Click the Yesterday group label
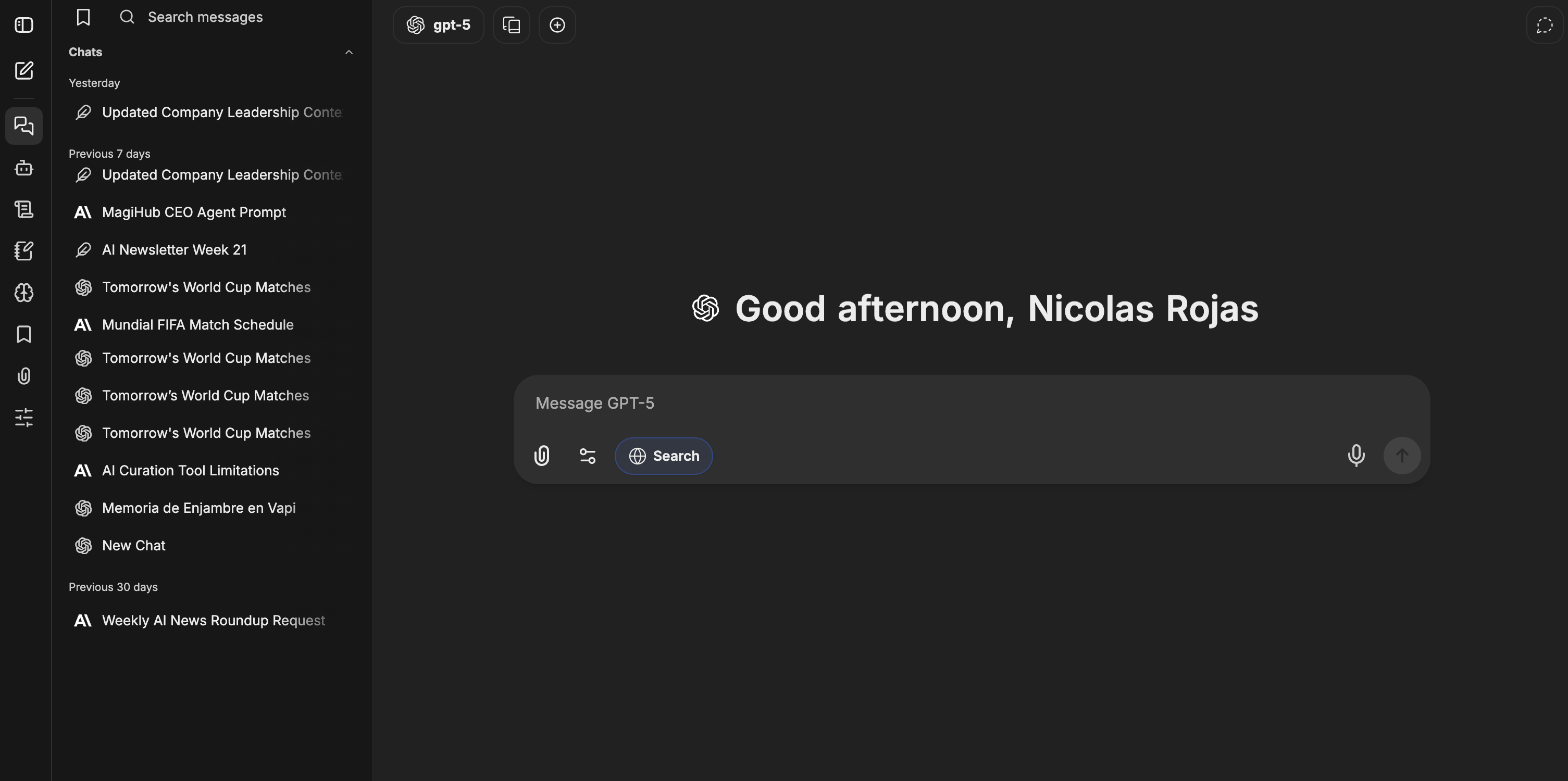Viewport: 1568px width, 781px height. click(x=94, y=83)
